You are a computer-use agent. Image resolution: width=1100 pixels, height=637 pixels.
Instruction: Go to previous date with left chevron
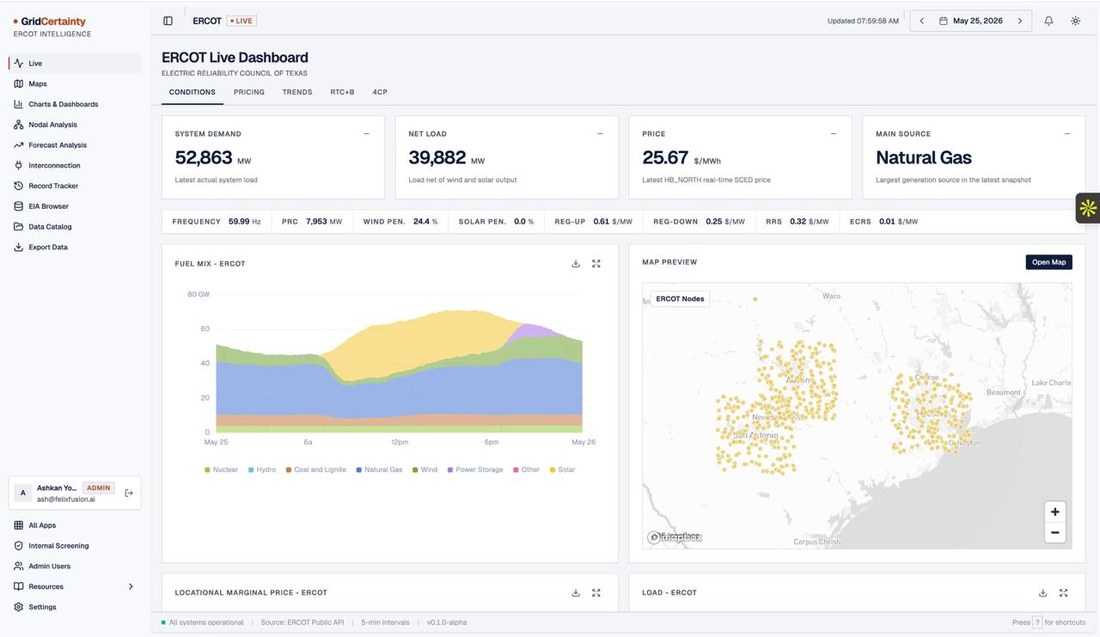point(922,21)
